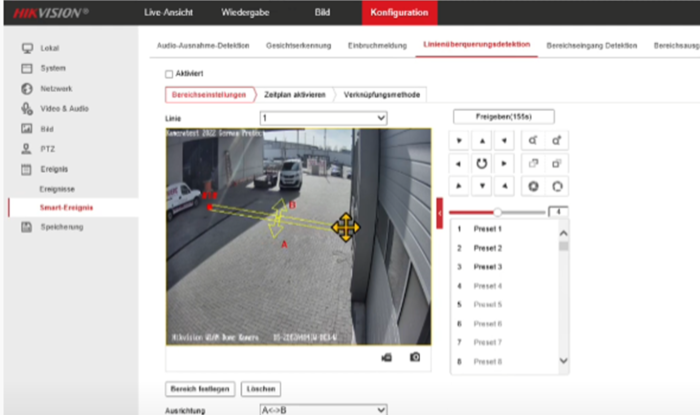Switch to Live Ansicht top menu
This screenshot has height=415, width=700.
point(168,12)
